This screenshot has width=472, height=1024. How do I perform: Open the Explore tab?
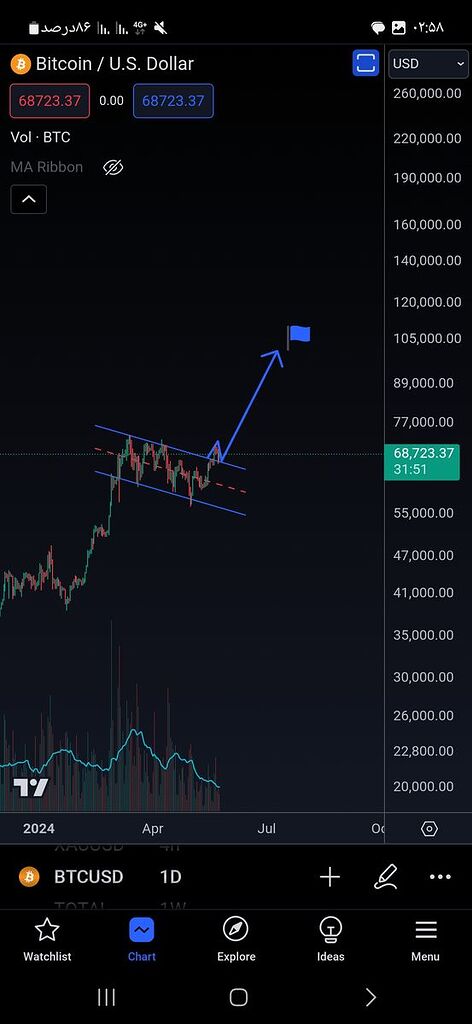click(x=236, y=939)
